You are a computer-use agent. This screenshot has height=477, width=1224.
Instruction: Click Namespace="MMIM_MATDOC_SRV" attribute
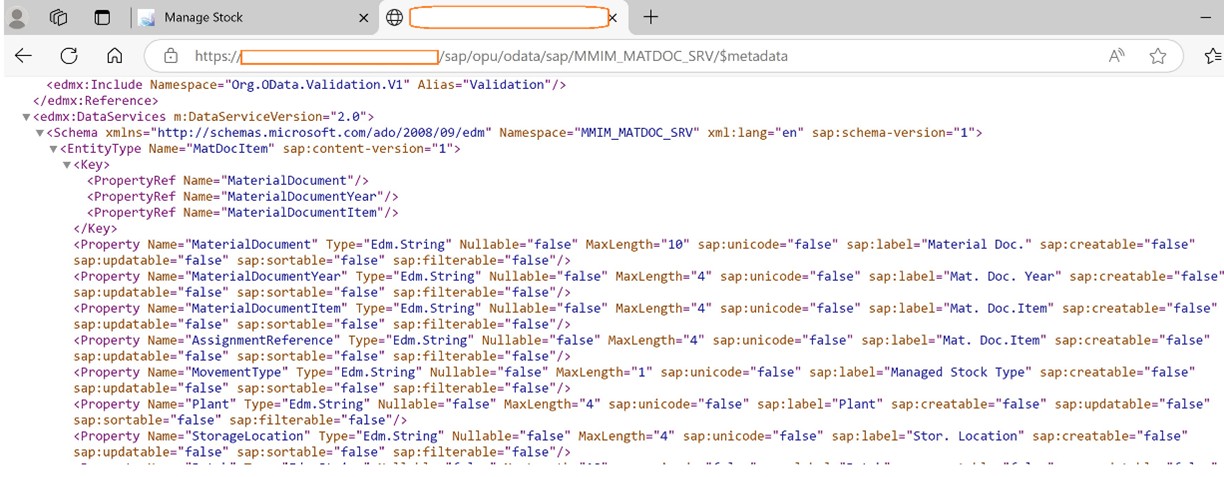pyautogui.click(x=599, y=133)
